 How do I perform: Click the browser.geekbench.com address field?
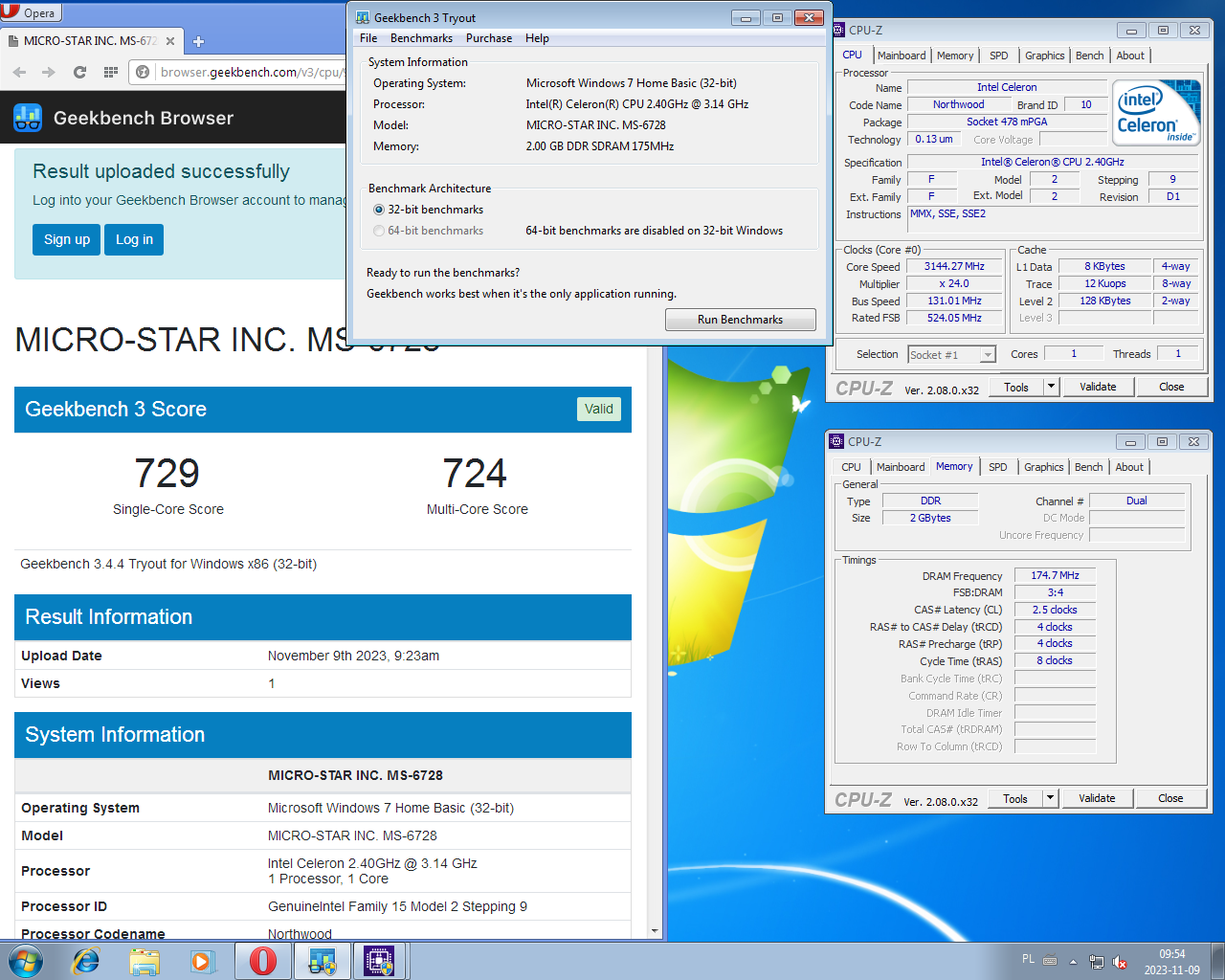[x=251, y=72]
